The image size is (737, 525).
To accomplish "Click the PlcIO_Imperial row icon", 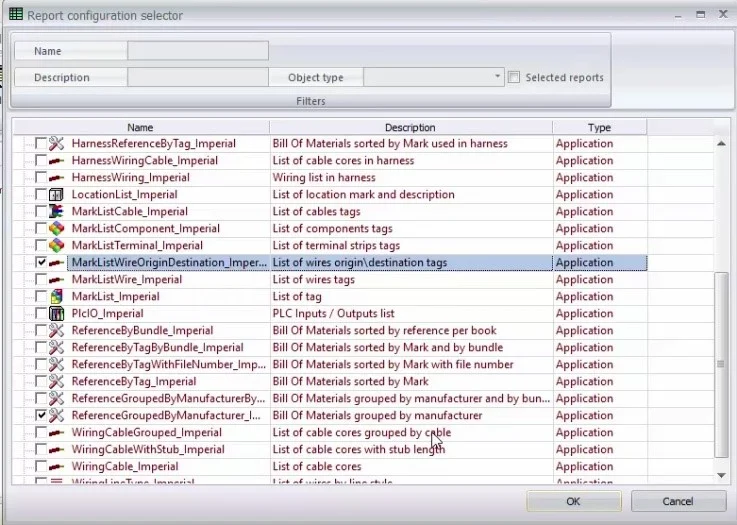I will coord(57,314).
